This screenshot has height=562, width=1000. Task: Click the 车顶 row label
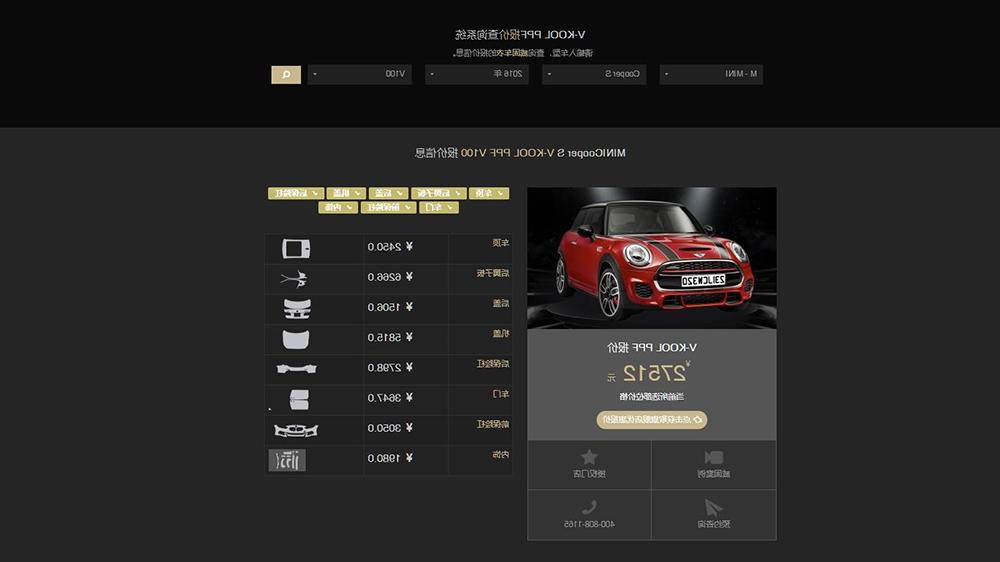501,243
